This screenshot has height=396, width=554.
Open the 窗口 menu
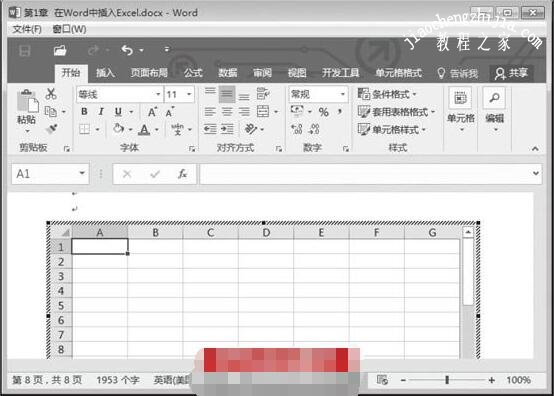[69, 29]
